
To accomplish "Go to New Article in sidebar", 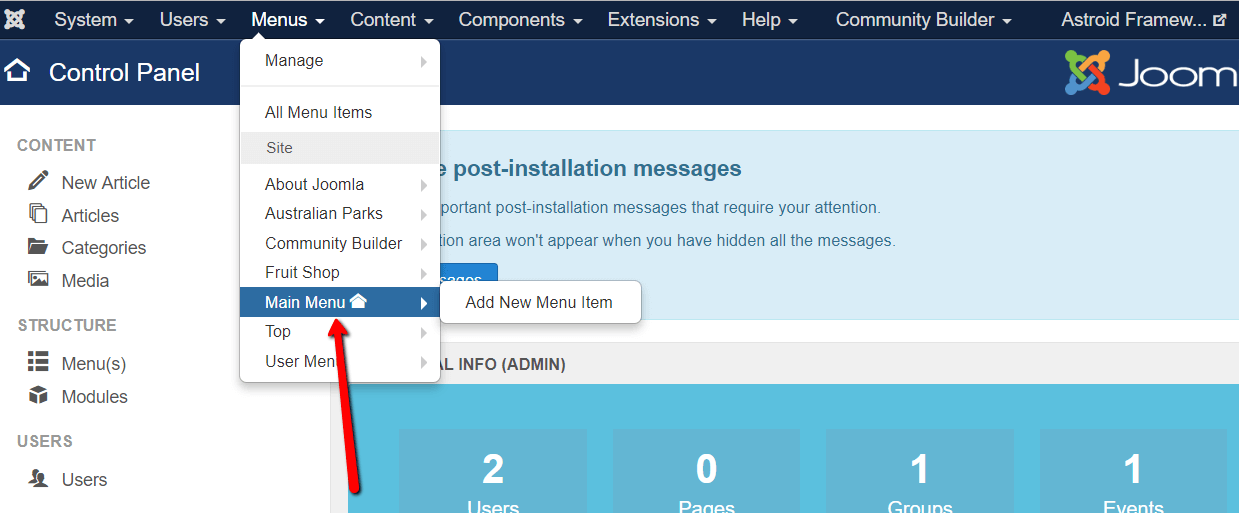I will point(106,182).
